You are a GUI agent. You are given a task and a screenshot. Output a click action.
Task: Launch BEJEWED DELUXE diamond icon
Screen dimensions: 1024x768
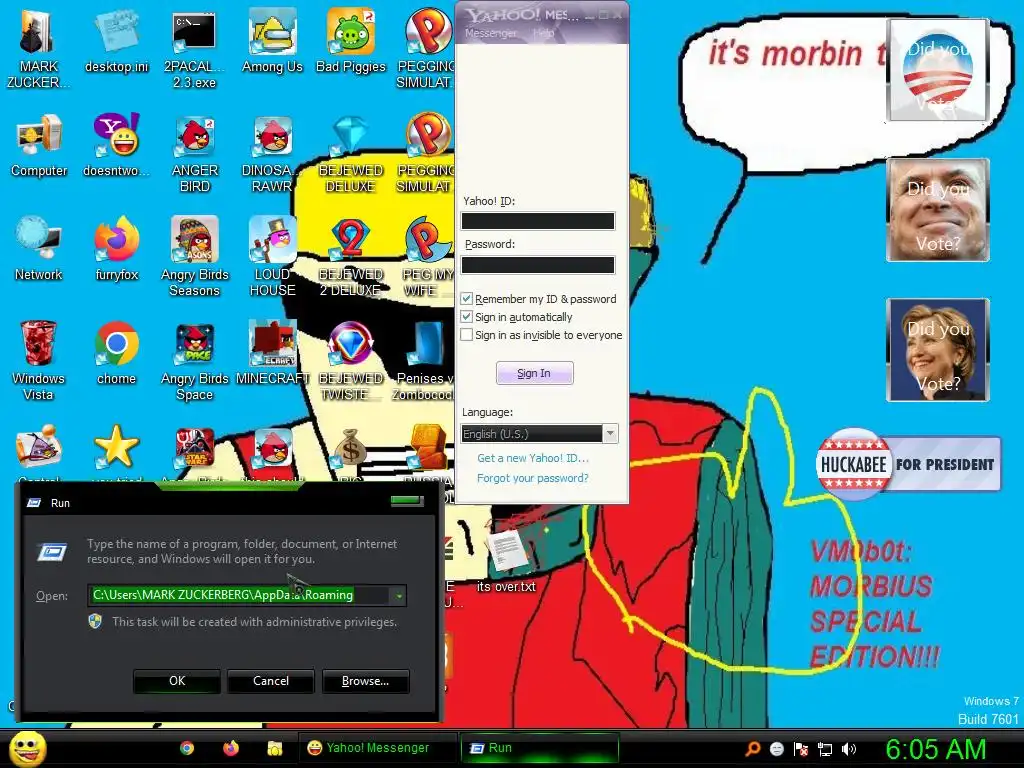pyautogui.click(x=351, y=153)
